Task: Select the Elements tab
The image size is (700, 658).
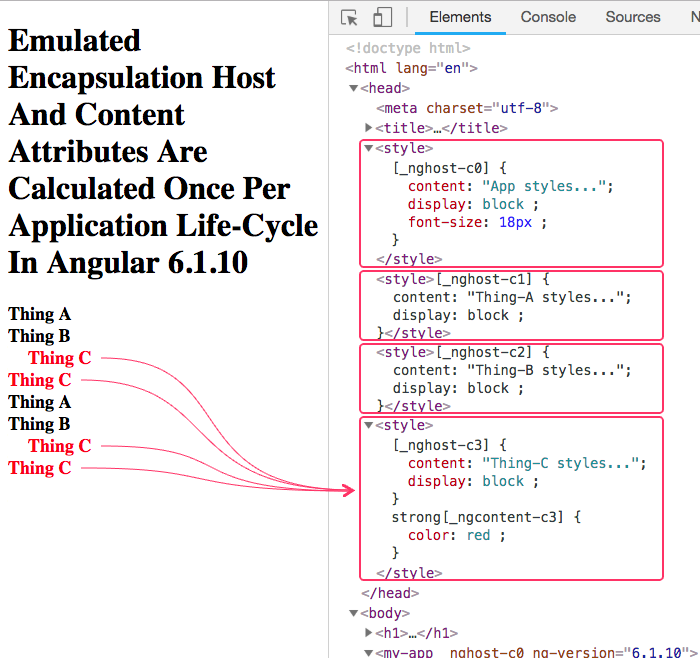Action: click(x=460, y=17)
